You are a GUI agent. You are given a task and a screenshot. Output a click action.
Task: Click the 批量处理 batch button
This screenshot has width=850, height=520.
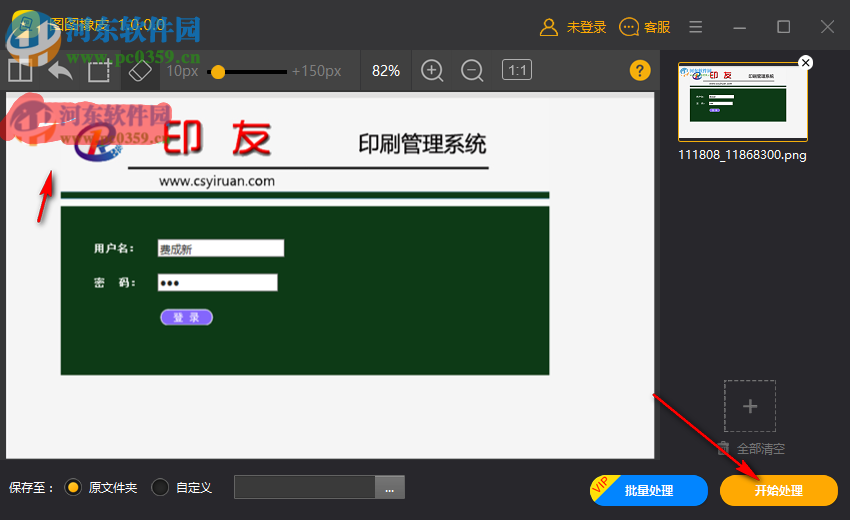coord(649,490)
